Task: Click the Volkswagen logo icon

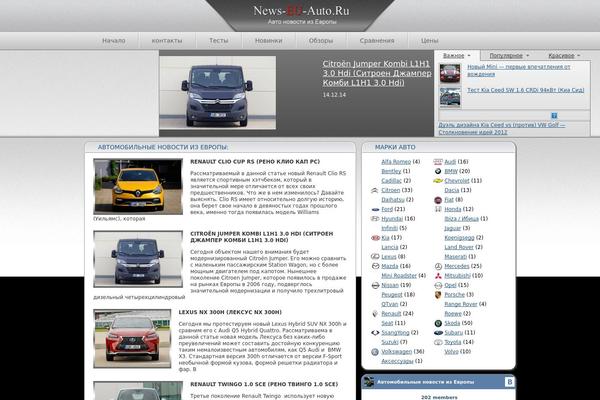Action: click(375, 352)
